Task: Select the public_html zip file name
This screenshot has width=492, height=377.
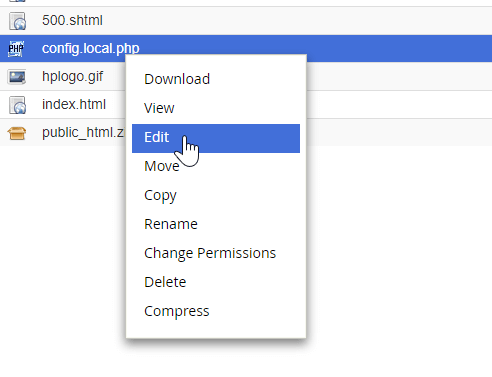Action: 83,133
